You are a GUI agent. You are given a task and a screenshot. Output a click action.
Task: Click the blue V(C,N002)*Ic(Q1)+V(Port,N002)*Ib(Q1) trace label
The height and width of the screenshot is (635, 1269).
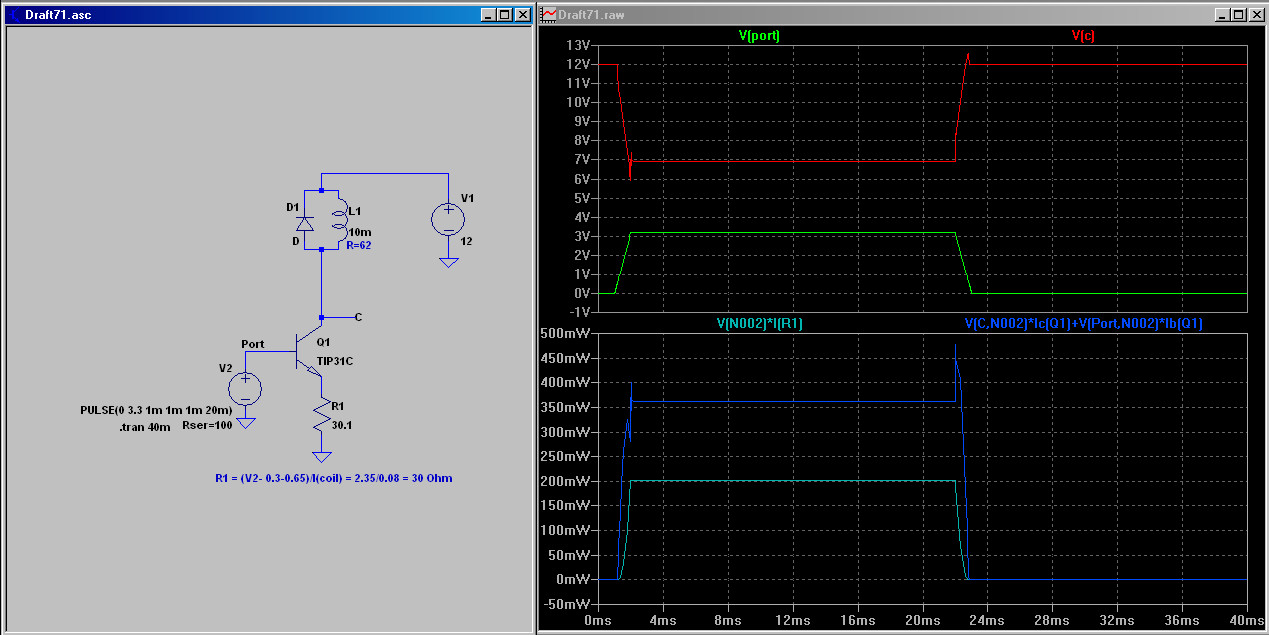pyautogui.click(x=1083, y=324)
